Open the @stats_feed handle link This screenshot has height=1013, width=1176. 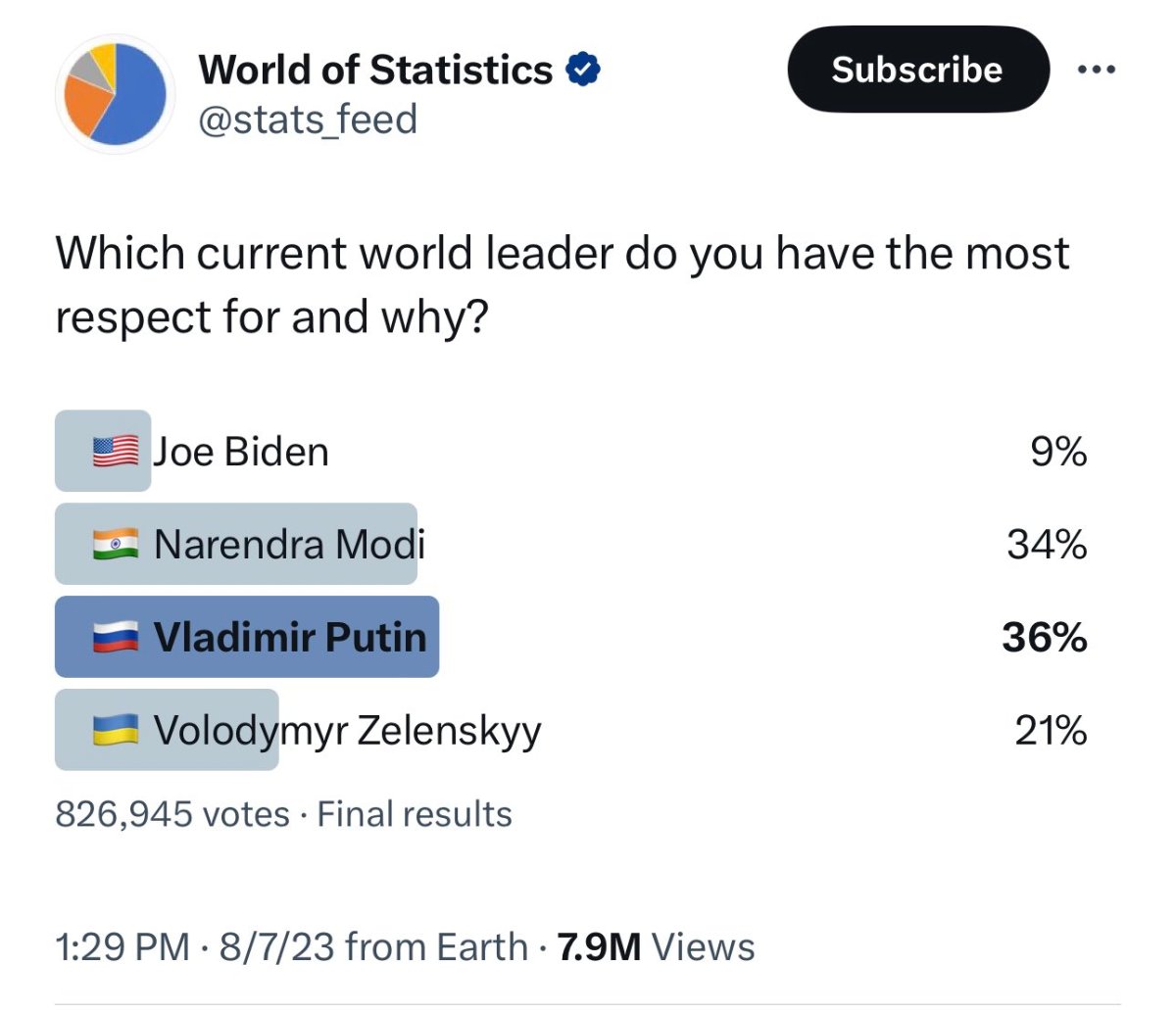[x=308, y=120]
